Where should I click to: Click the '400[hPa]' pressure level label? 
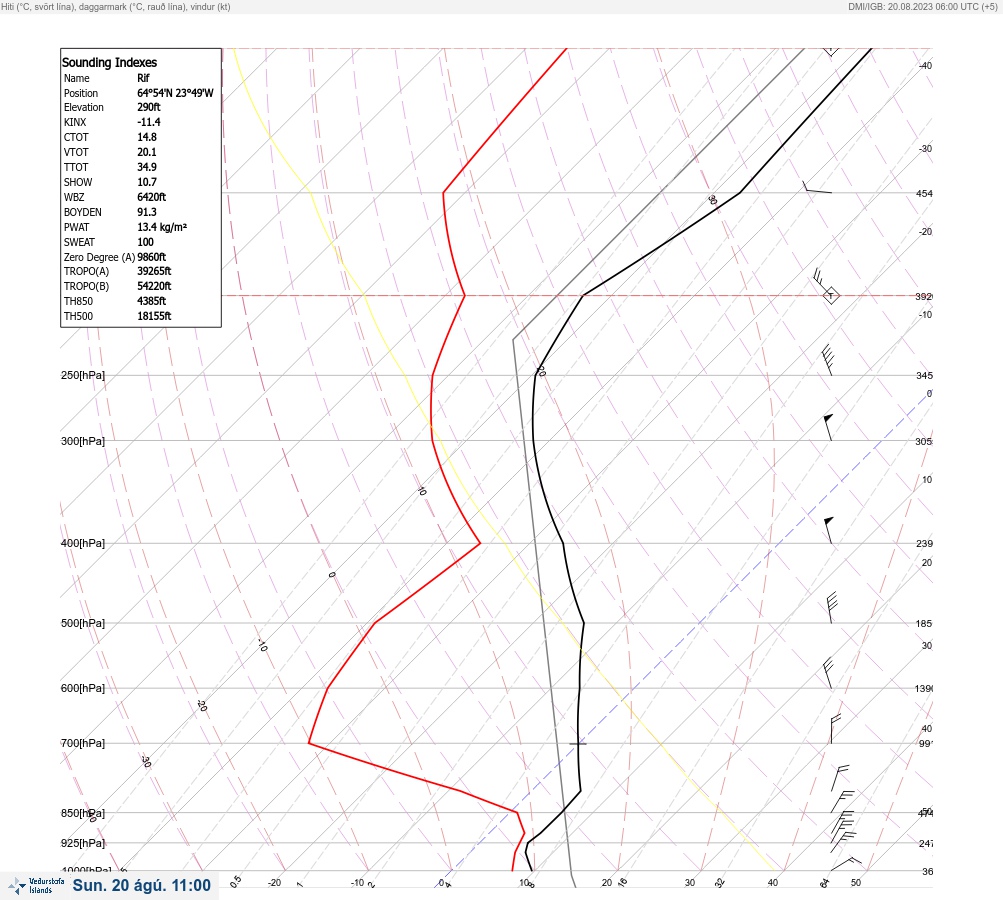click(x=83, y=544)
